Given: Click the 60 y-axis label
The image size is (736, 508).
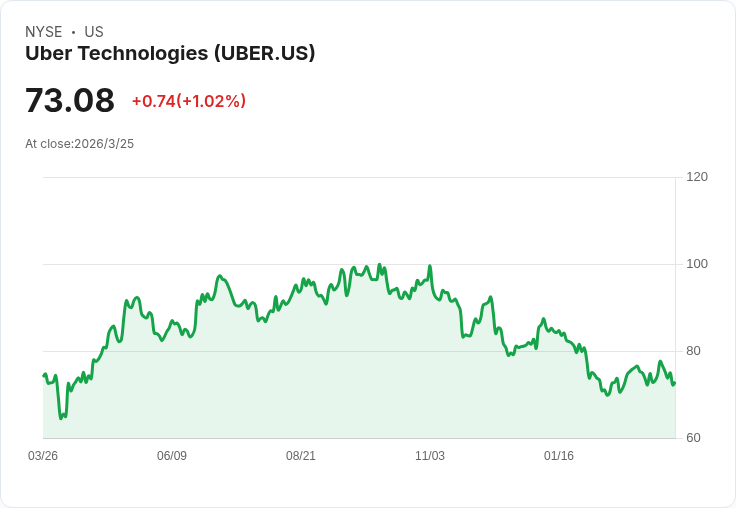Looking at the screenshot, I should click(693, 438).
